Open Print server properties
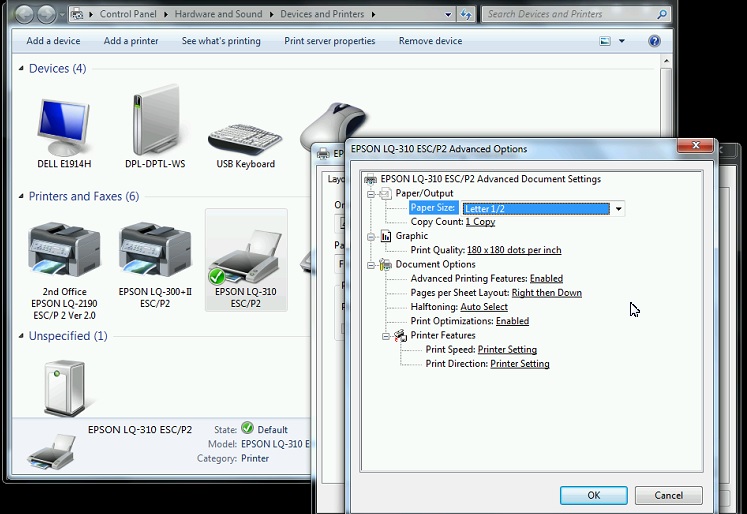The image size is (747, 514). click(330, 41)
